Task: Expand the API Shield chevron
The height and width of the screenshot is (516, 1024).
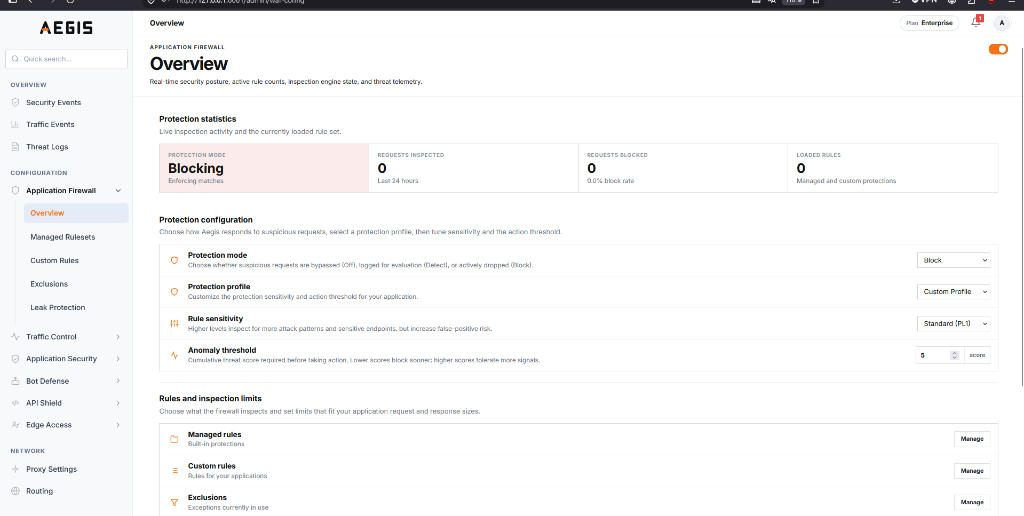Action: [118, 403]
